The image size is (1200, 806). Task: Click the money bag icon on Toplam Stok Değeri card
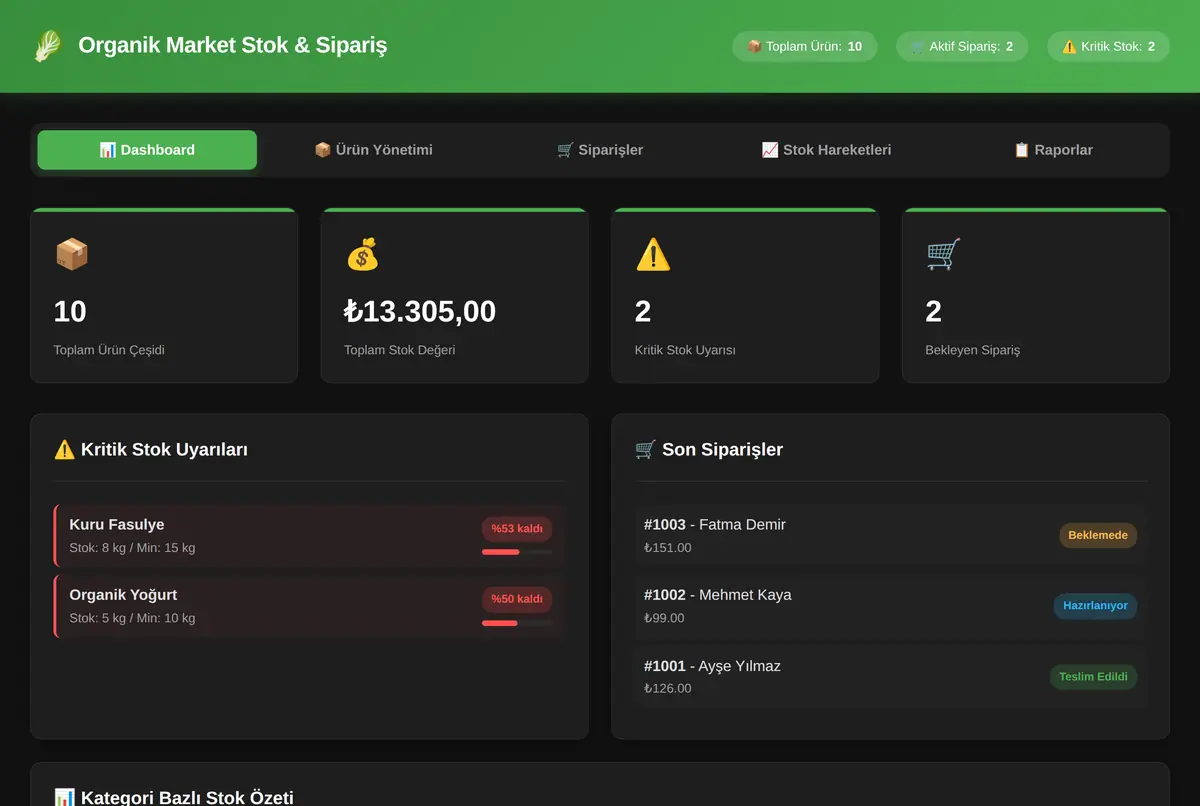pyautogui.click(x=362, y=254)
